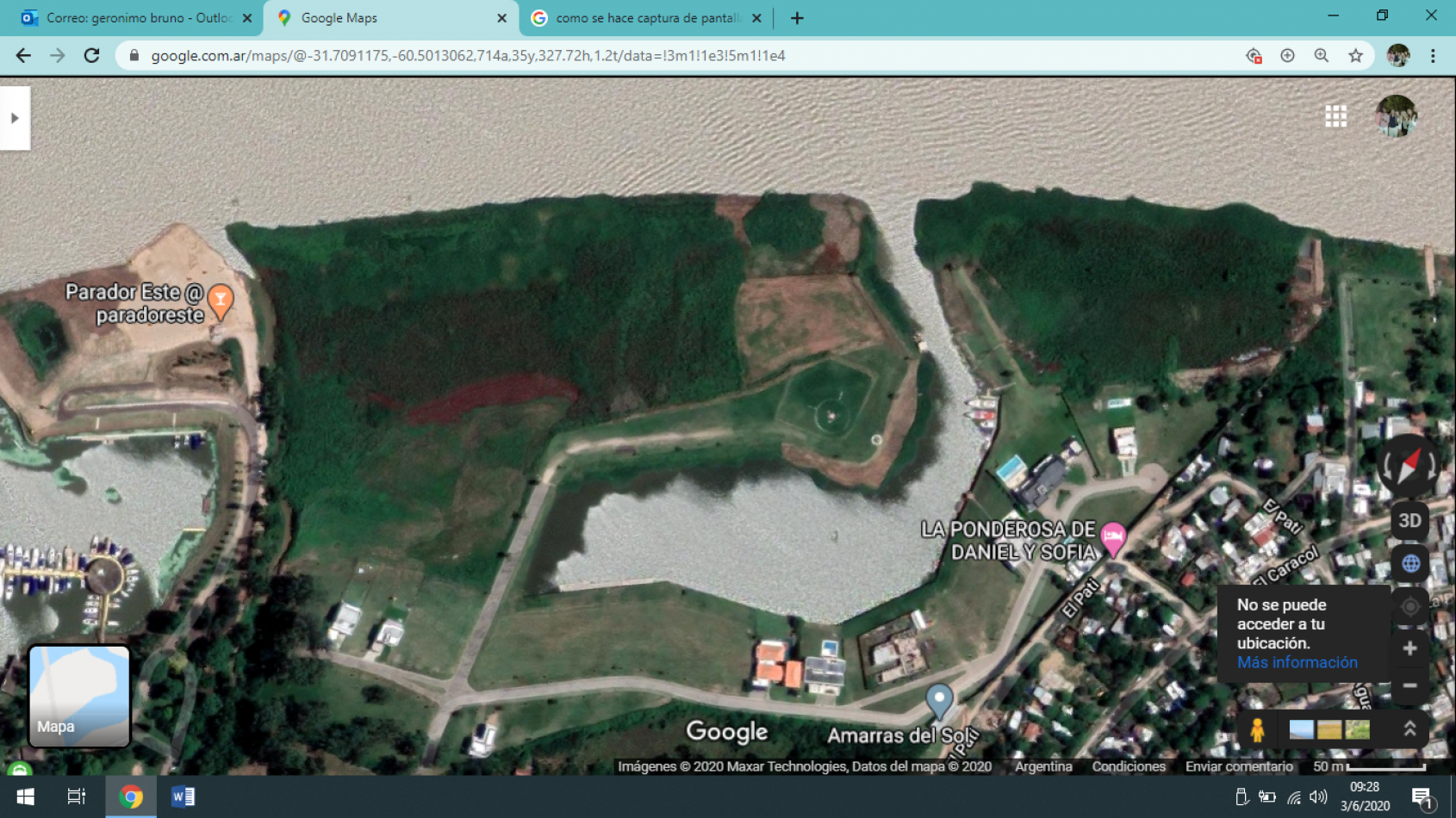Toggle the globe view button

(1410, 564)
